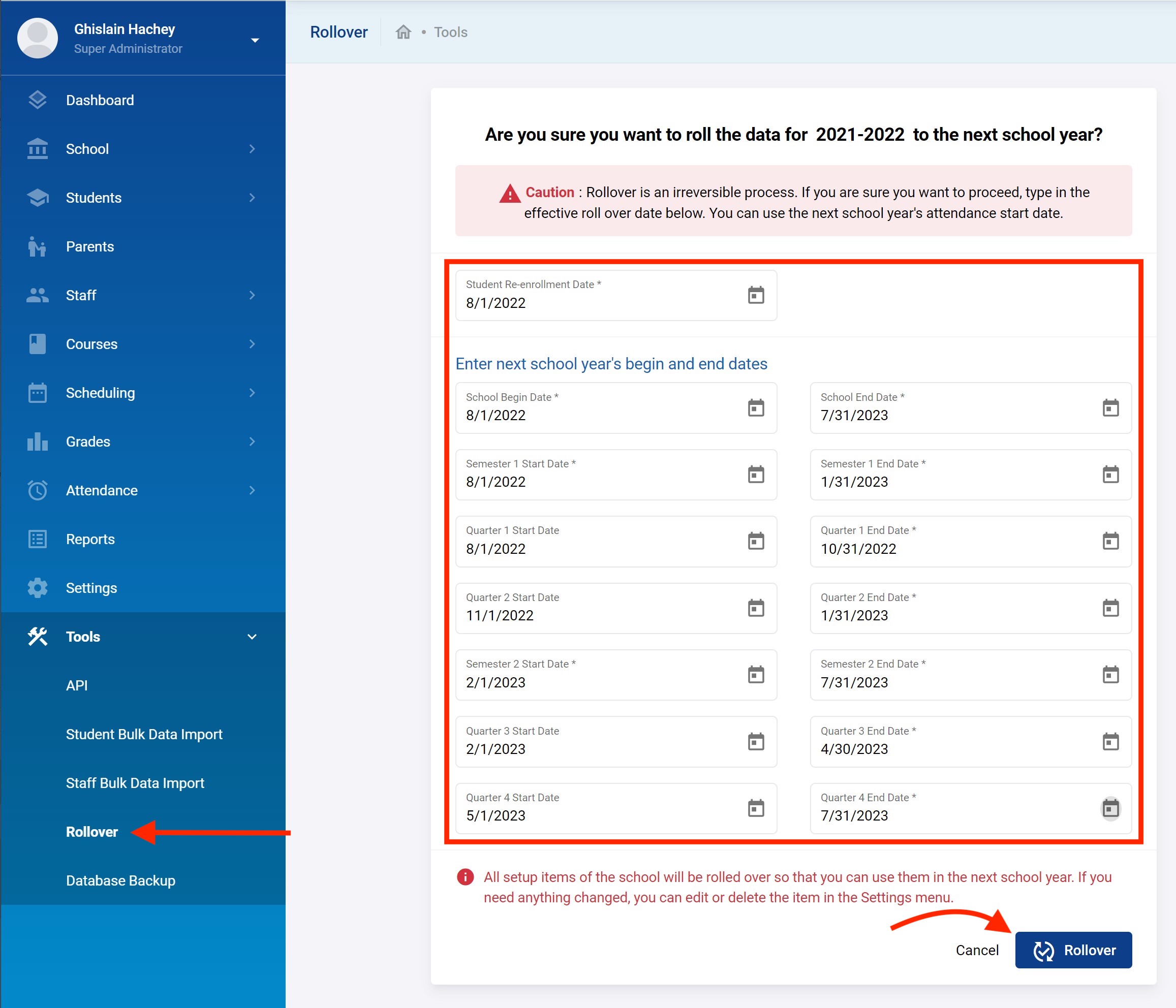Screen dimensions: 1176x1008
Task: Open Database Backup under Tools
Action: point(120,880)
